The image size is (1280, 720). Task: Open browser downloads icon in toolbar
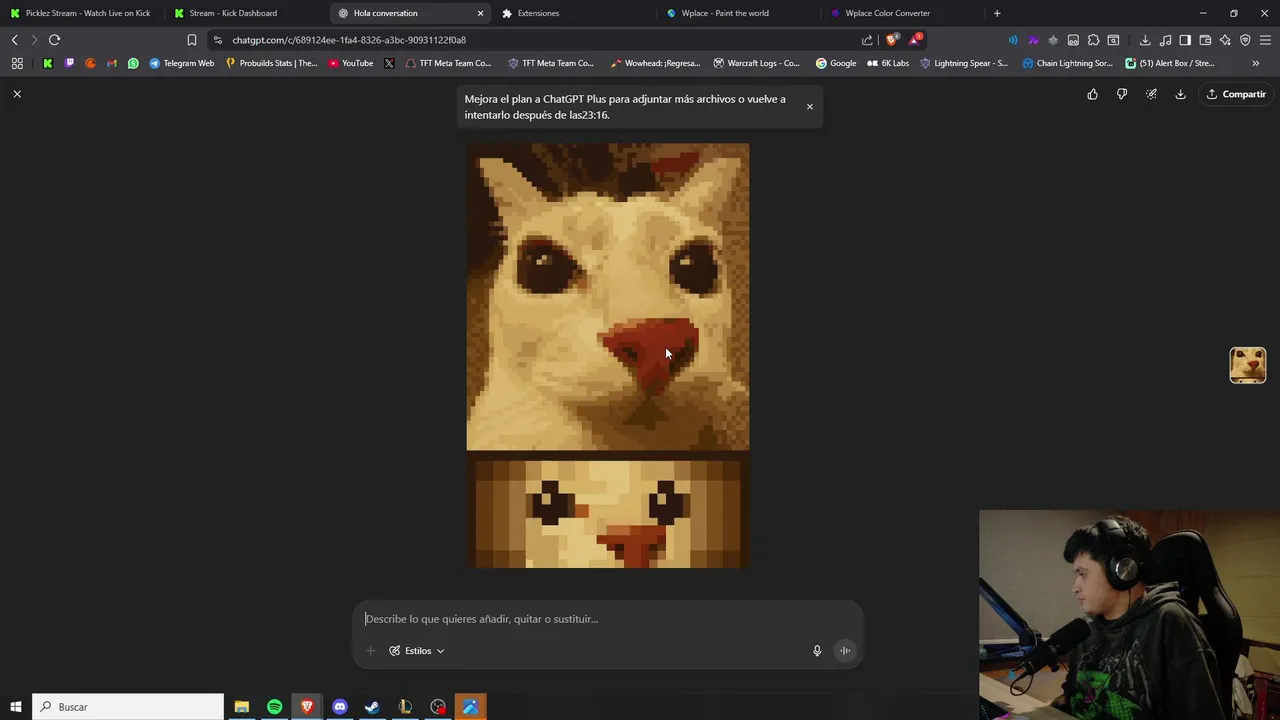click(1145, 40)
